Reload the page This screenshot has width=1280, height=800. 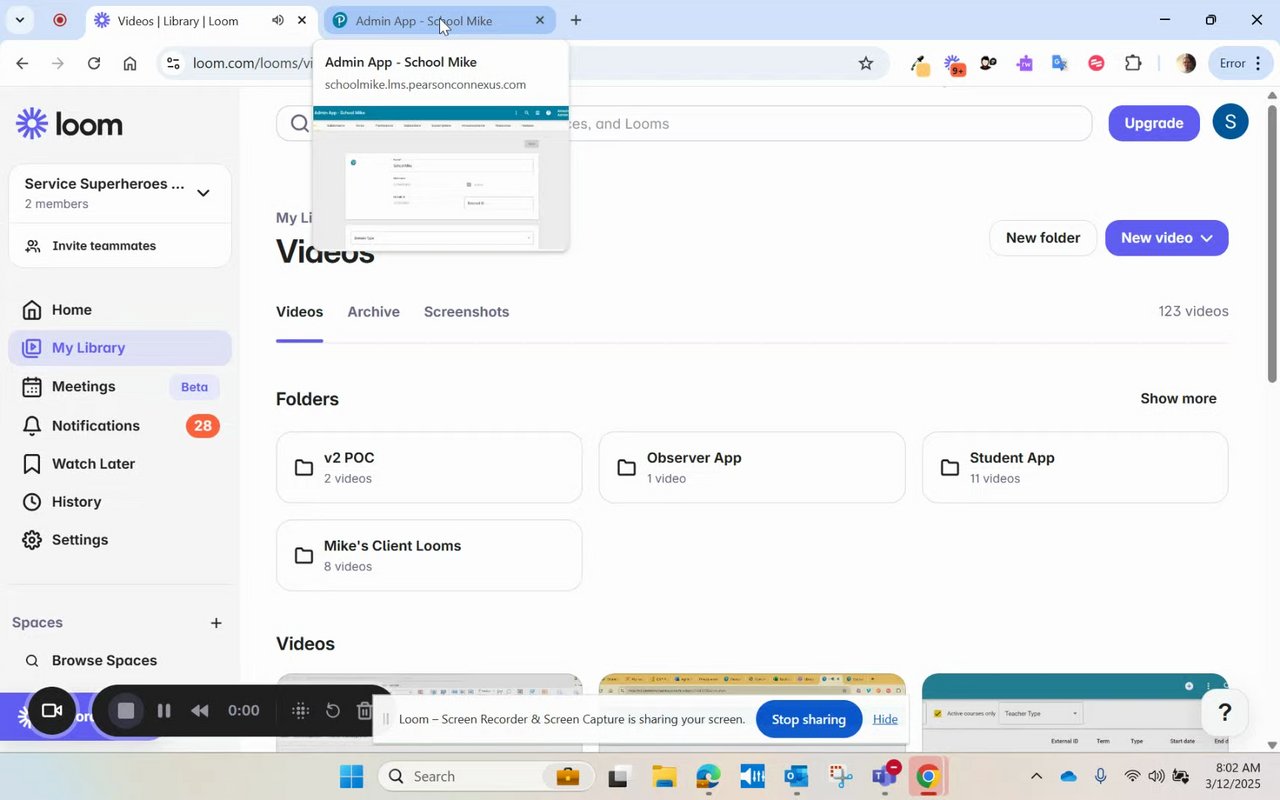pos(94,63)
